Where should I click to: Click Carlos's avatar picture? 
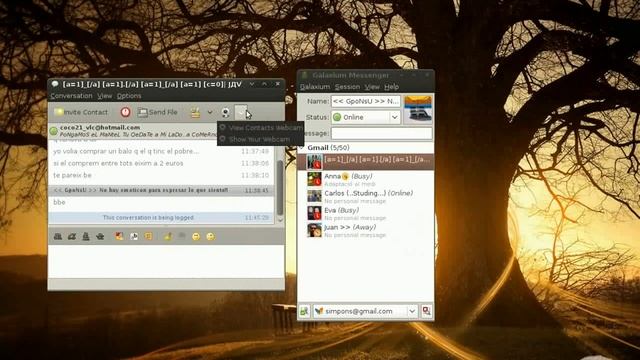[x=314, y=196]
